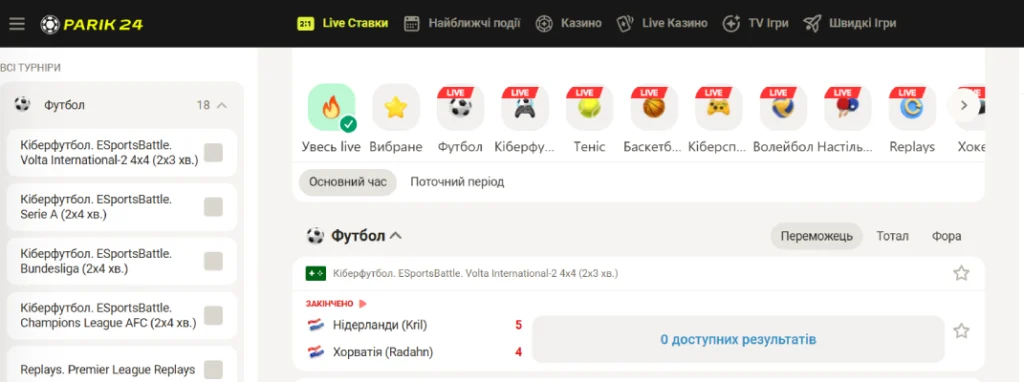The width and height of the screenshot is (1024, 382).
Task: Select Replays category icon
Action: tap(912, 107)
